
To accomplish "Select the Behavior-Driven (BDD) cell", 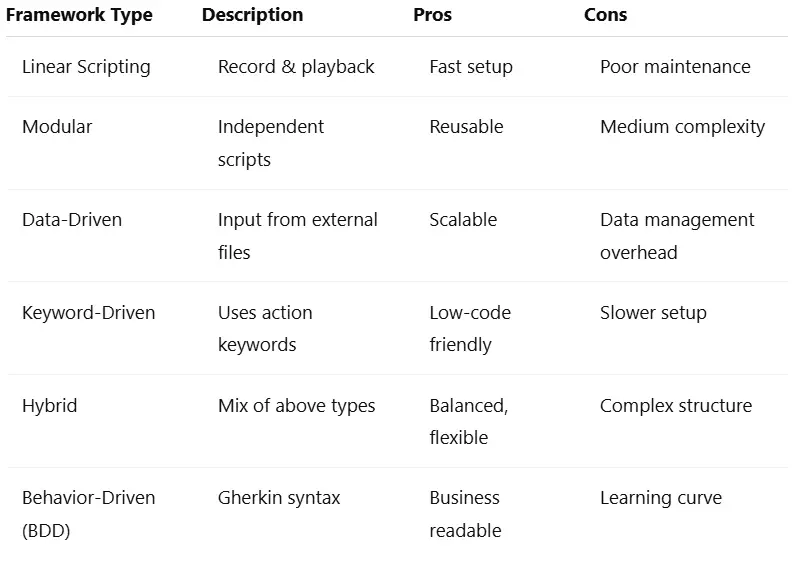I will click(x=88, y=514).
